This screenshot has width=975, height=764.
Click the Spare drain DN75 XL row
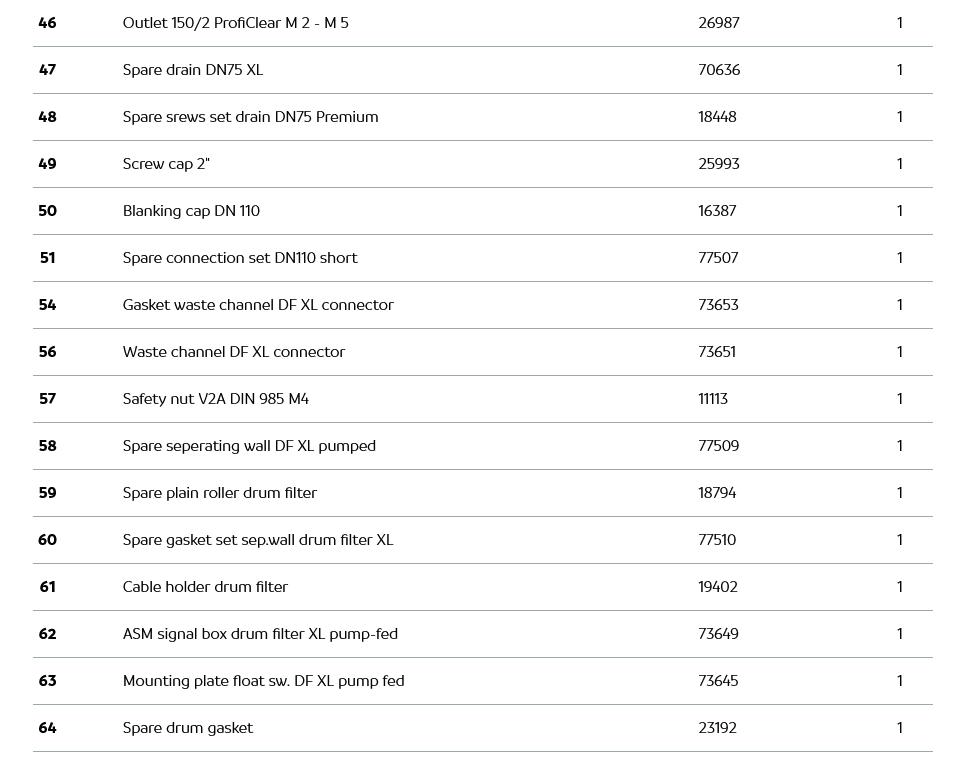(x=193, y=70)
